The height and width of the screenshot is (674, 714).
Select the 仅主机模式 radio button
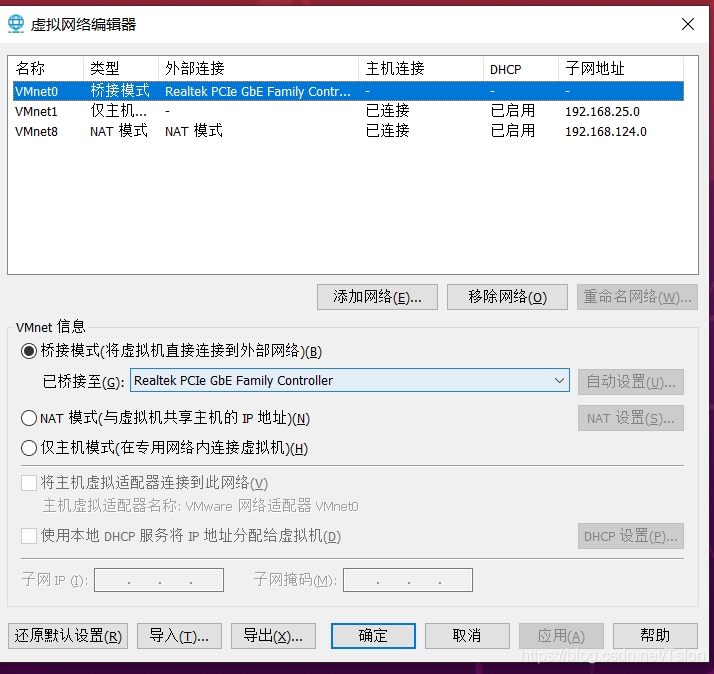click(29, 448)
